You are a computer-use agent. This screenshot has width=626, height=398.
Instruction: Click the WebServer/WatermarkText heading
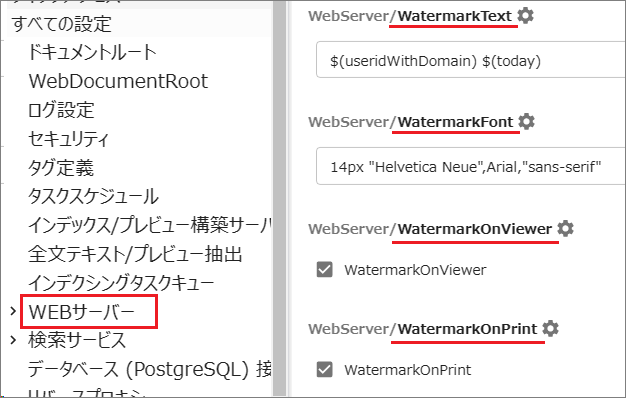click(x=410, y=16)
